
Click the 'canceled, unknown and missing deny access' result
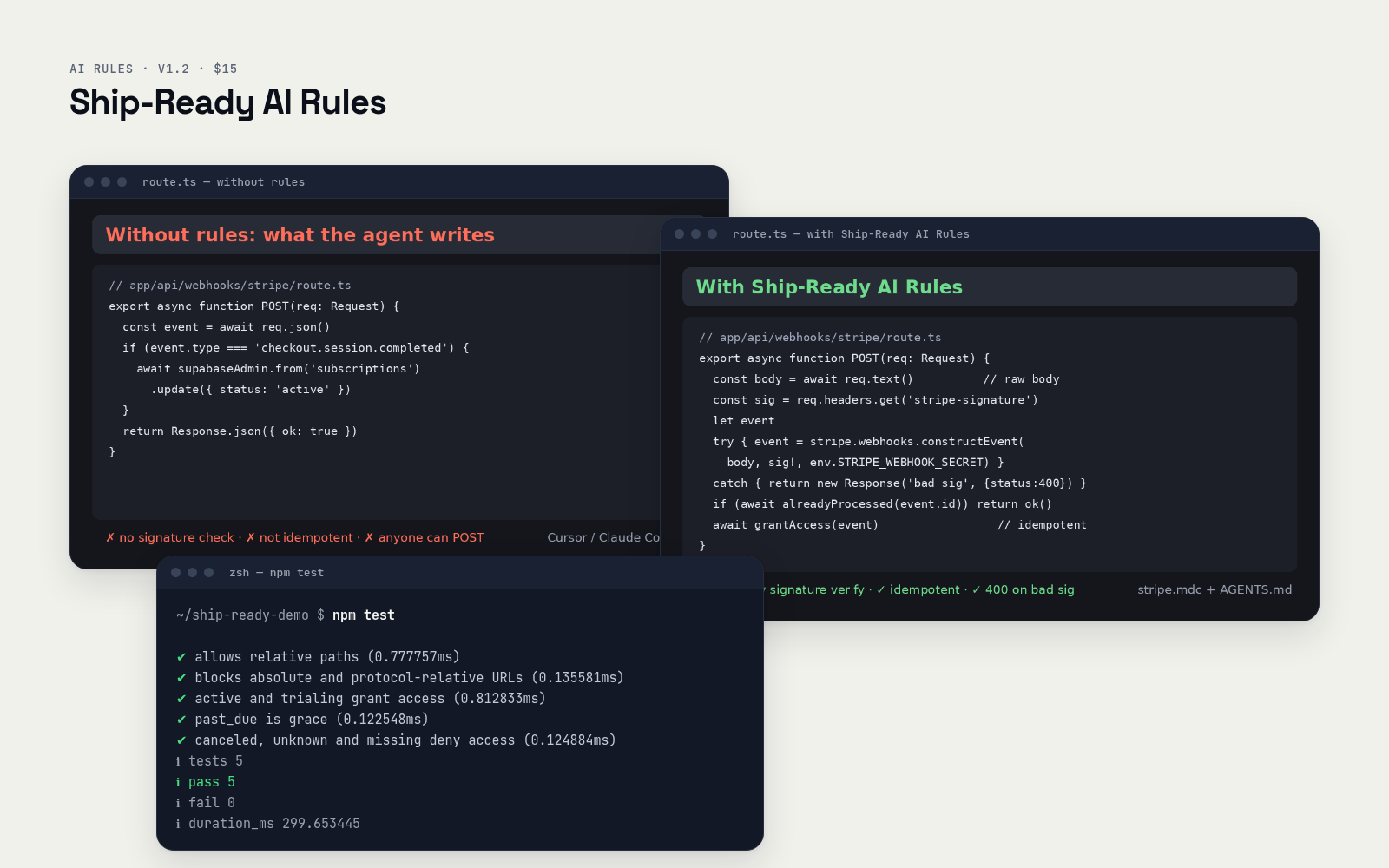coord(405,740)
